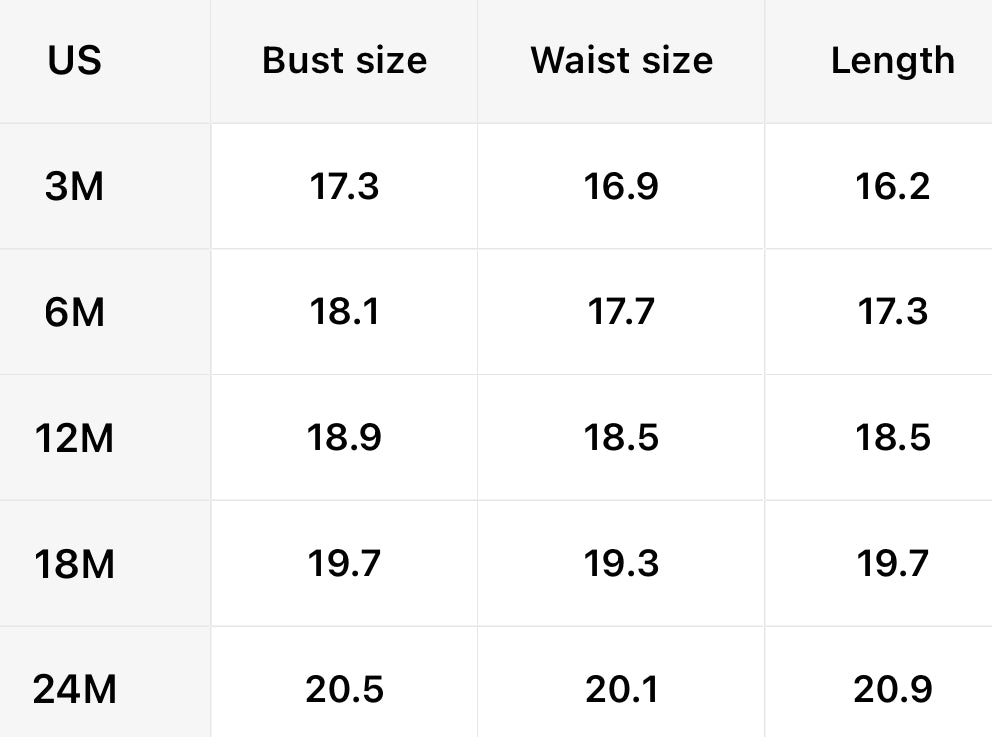Select the 3M waist size value 16.9
Image resolution: width=992 pixels, height=737 pixels.
pyautogui.click(x=621, y=186)
